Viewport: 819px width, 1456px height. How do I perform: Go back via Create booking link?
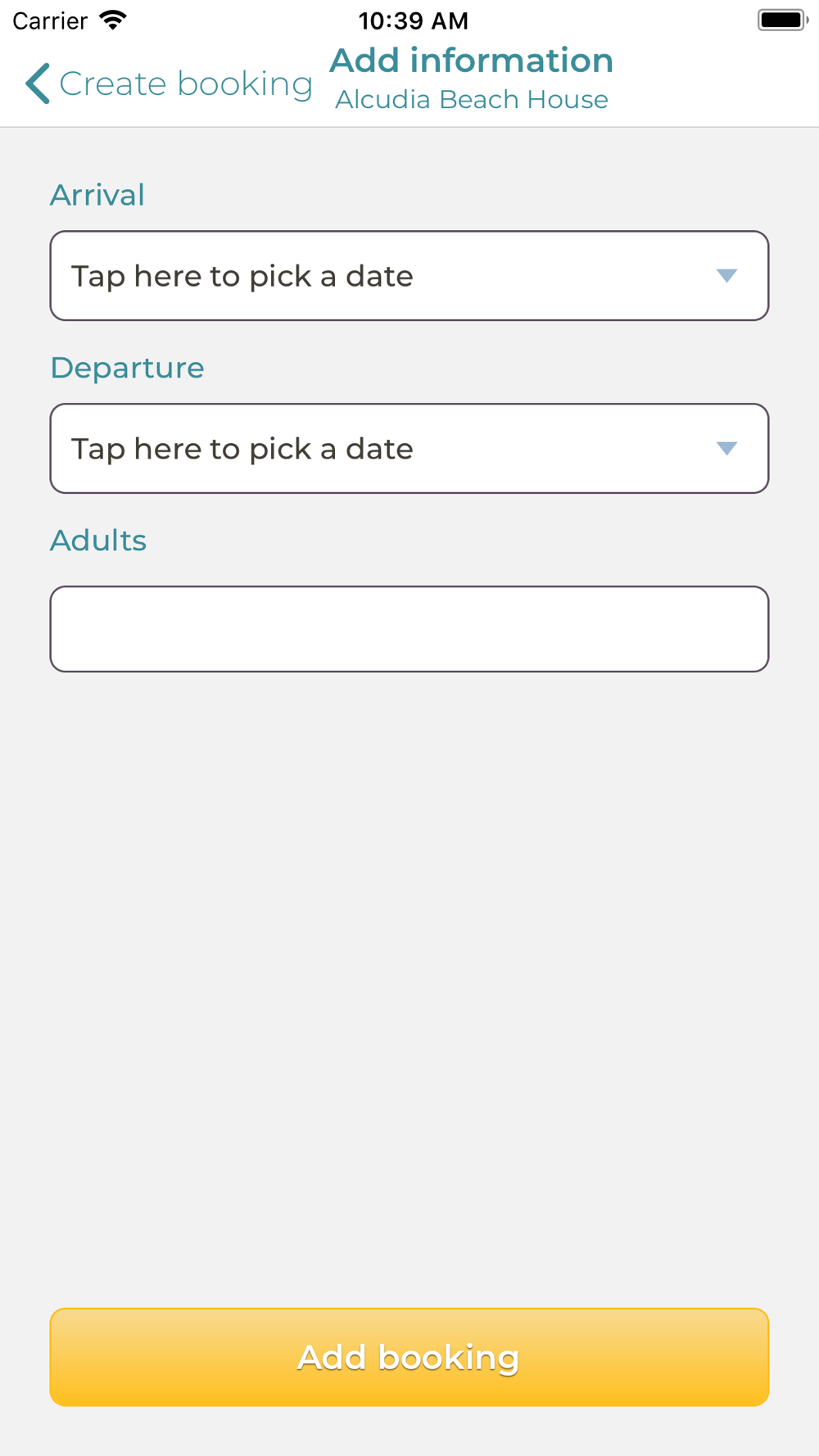point(186,84)
